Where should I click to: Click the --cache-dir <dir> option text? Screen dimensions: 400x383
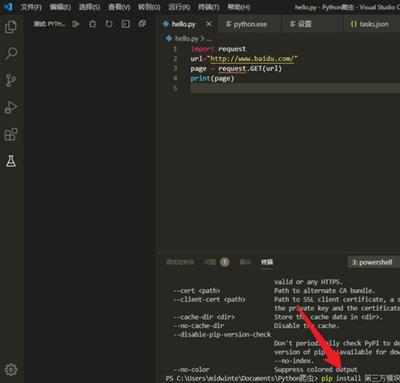[204, 317]
